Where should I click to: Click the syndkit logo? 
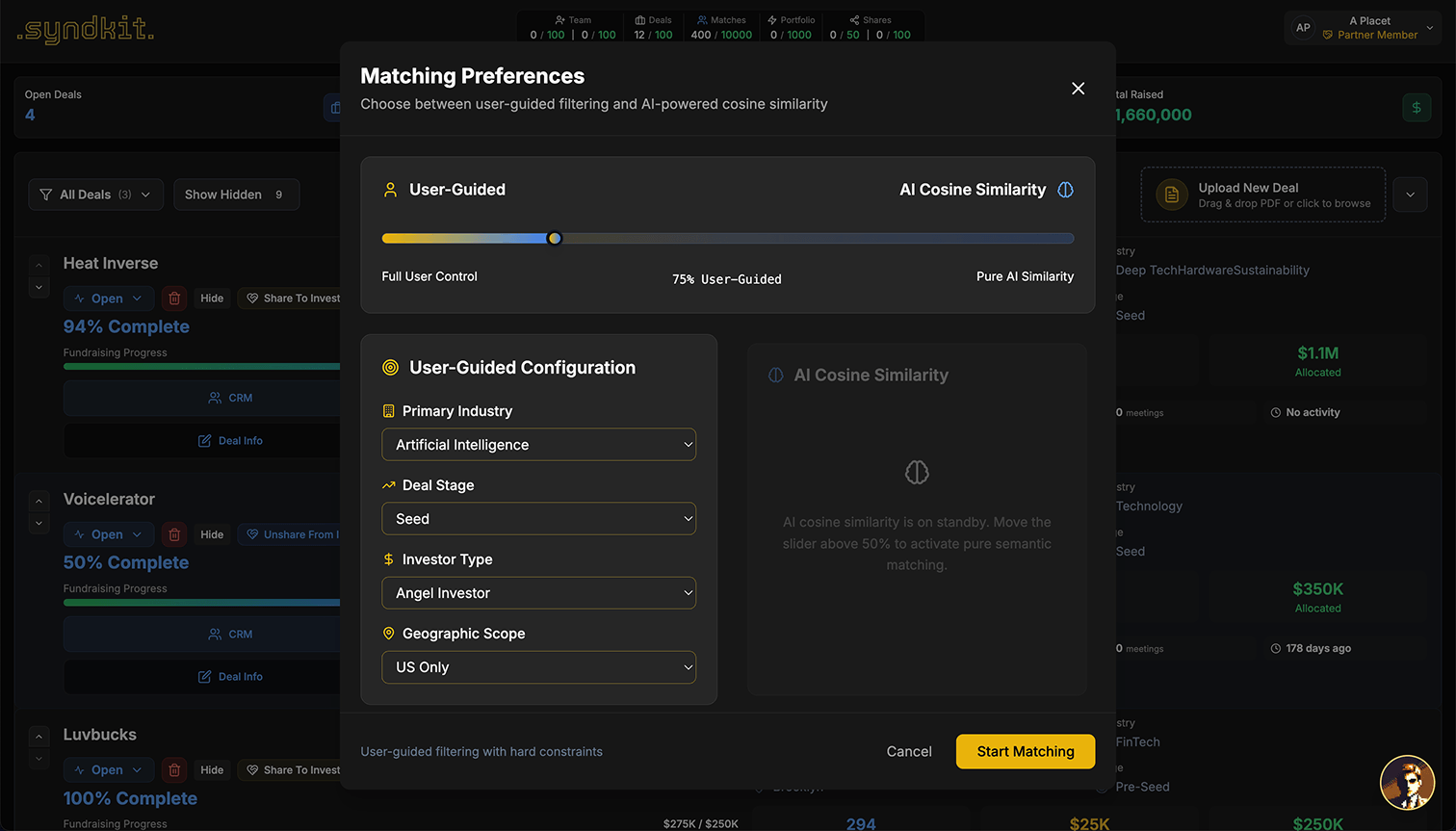coord(85,30)
